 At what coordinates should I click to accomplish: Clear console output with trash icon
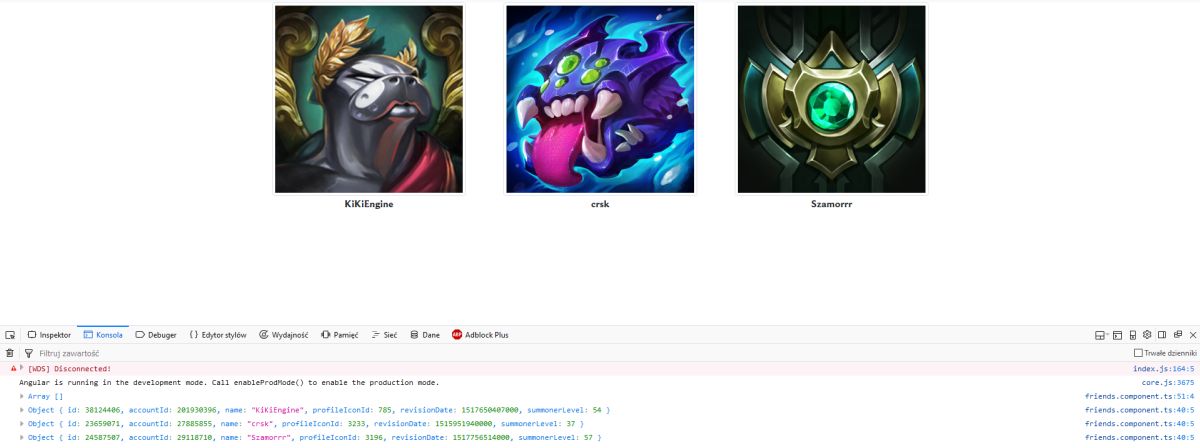coord(10,353)
